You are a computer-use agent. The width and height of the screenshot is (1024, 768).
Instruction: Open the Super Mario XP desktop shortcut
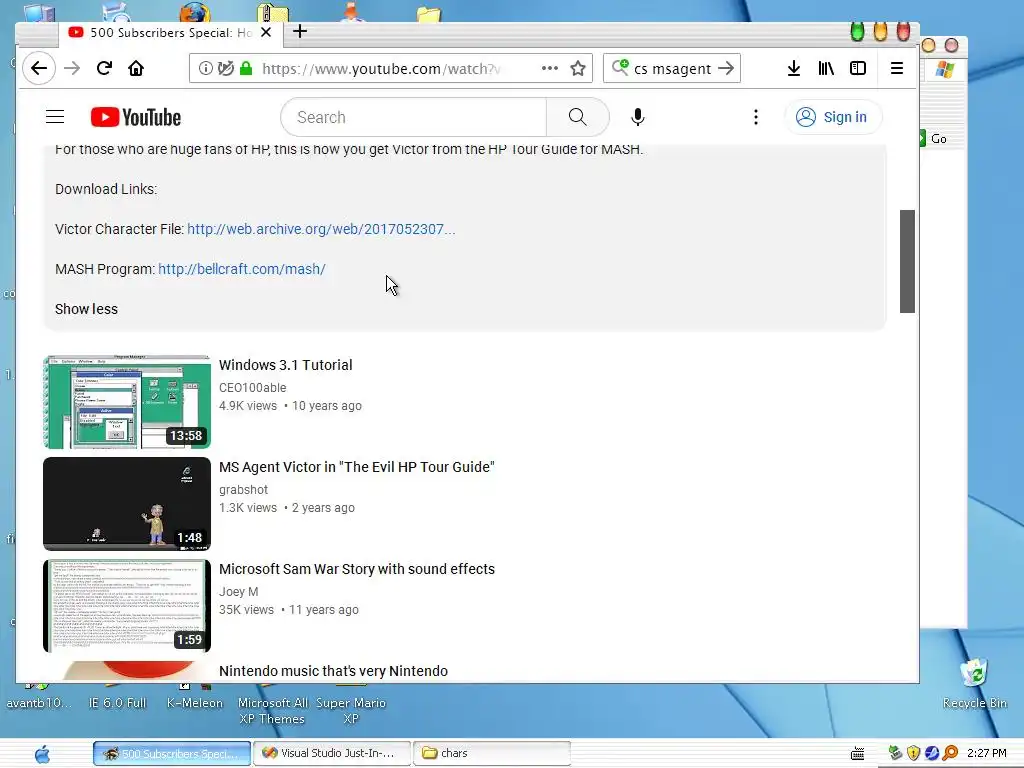coord(351,711)
